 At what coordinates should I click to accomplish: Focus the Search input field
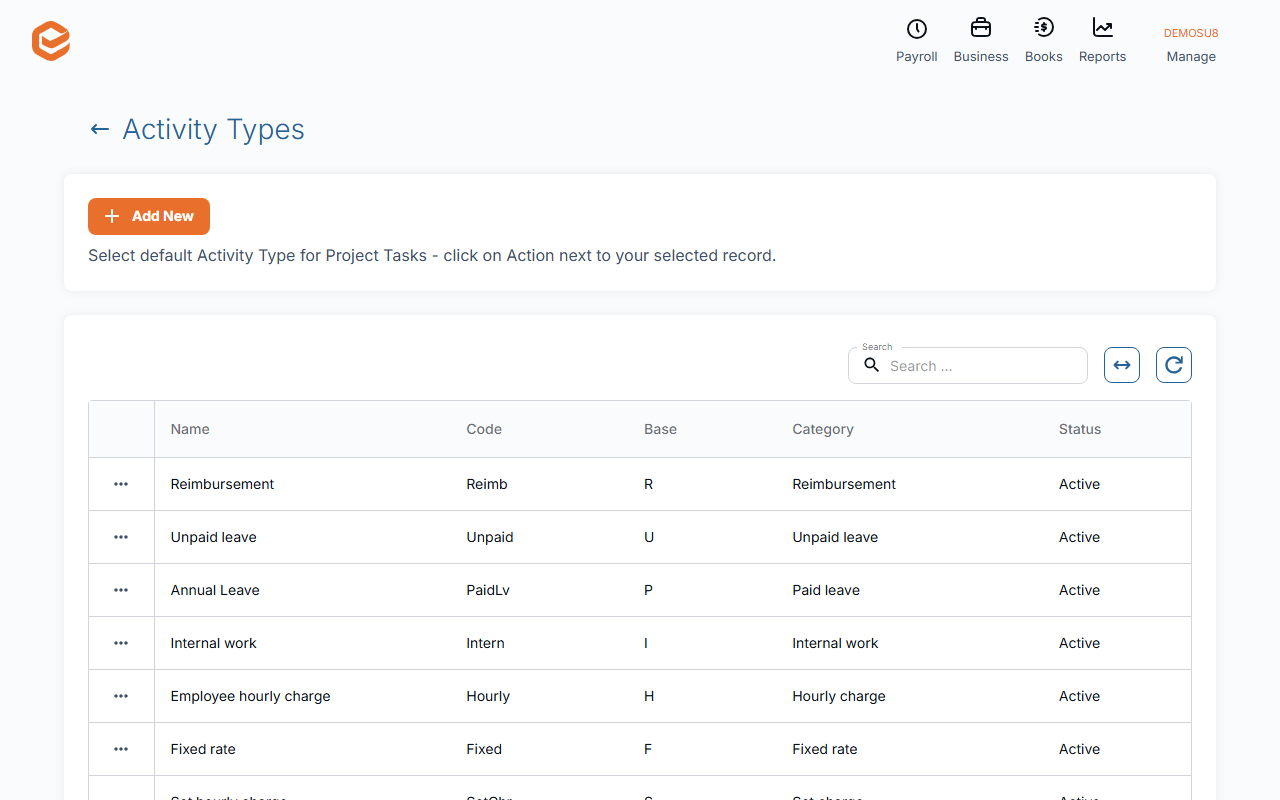[968, 366]
